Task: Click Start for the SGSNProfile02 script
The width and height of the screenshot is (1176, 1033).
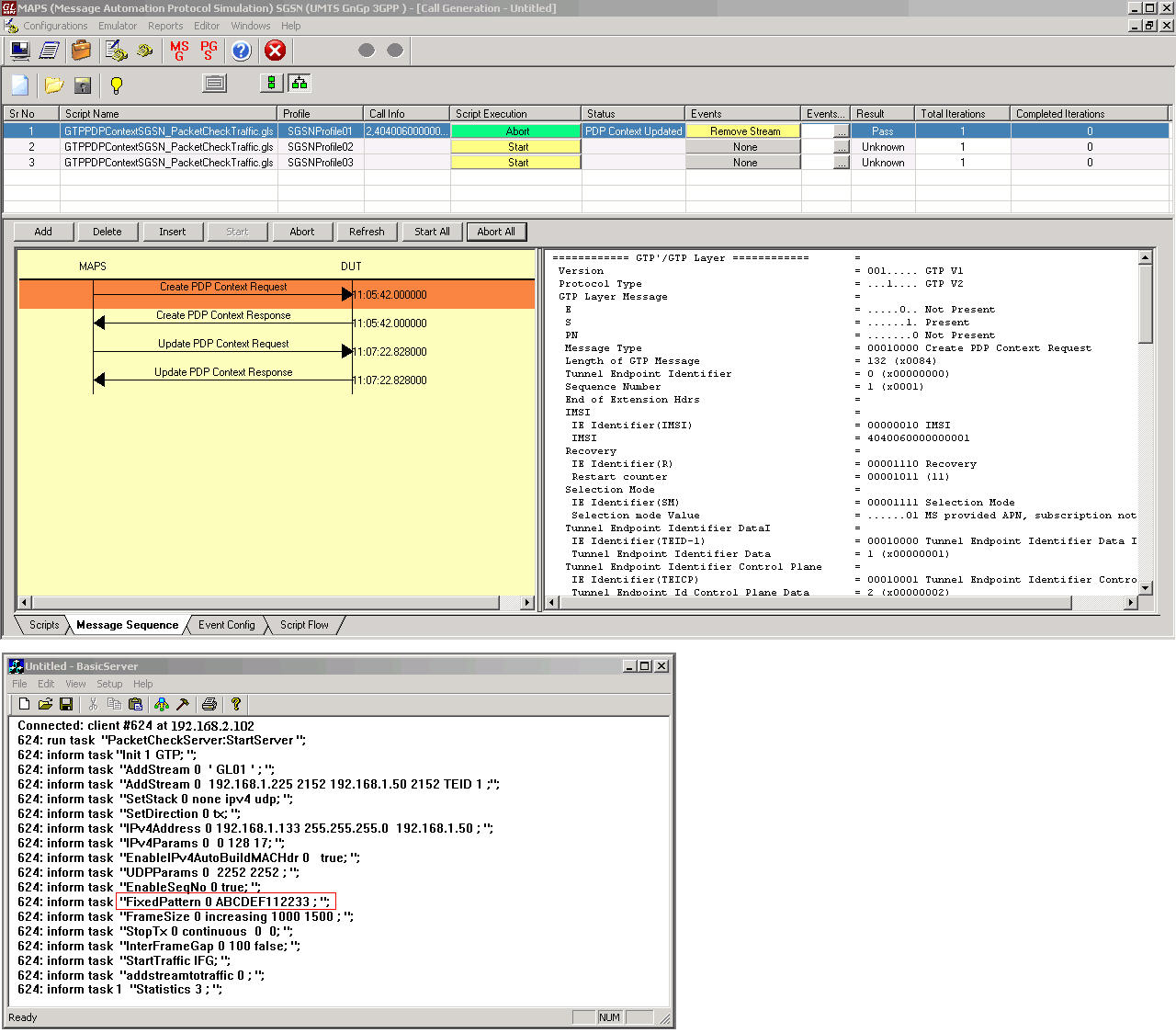Action: click(517, 147)
